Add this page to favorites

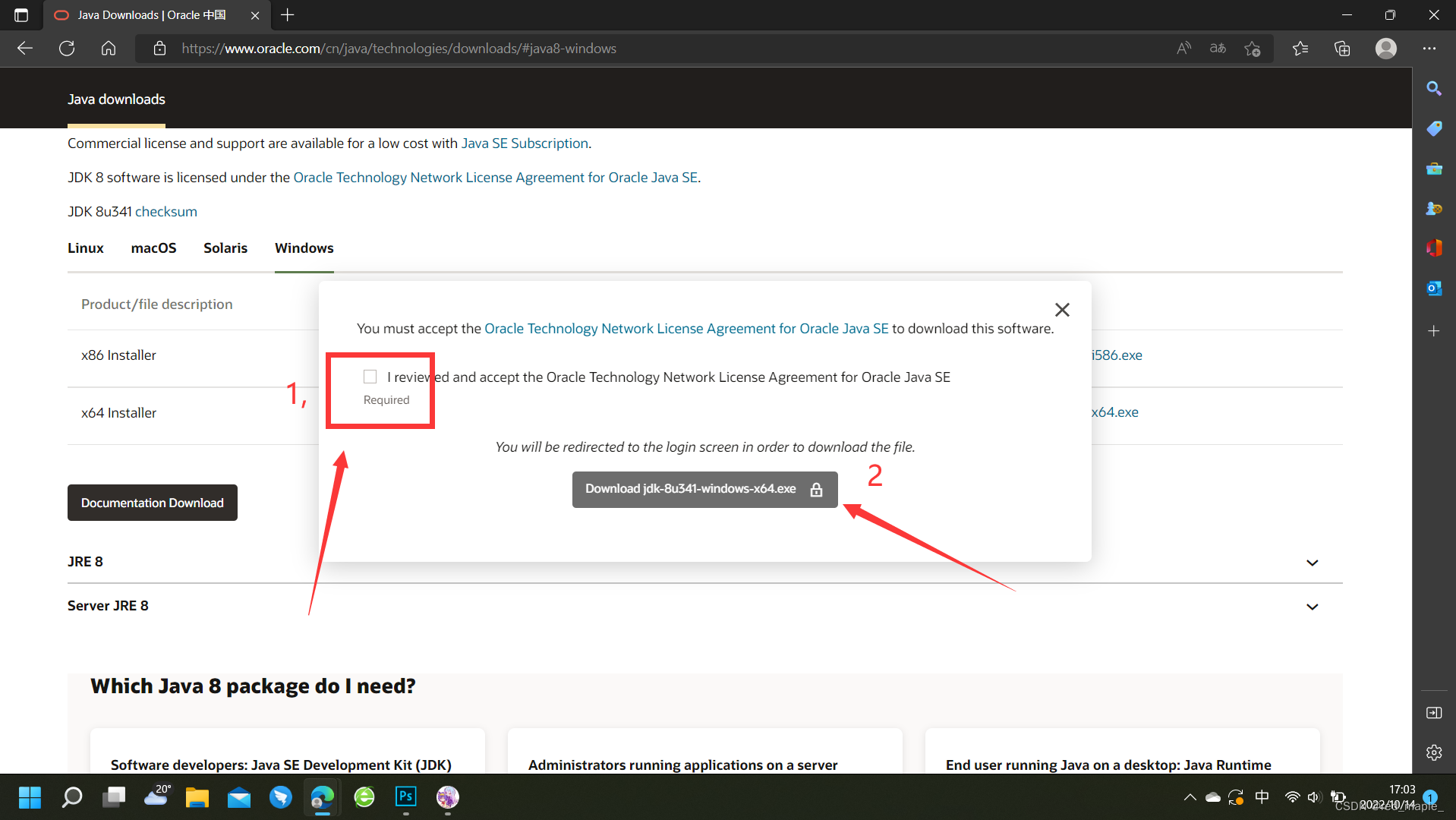click(1253, 49)
